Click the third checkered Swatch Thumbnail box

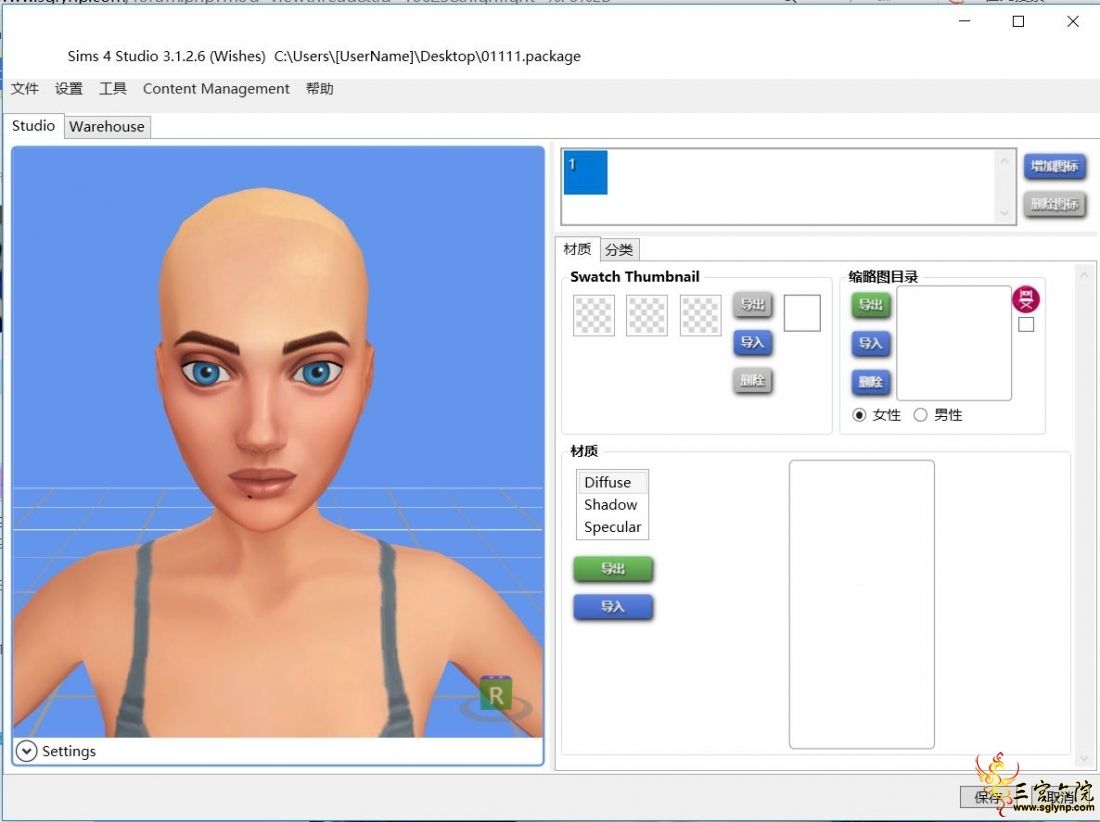pyautogui.click(x=700, y=315)
